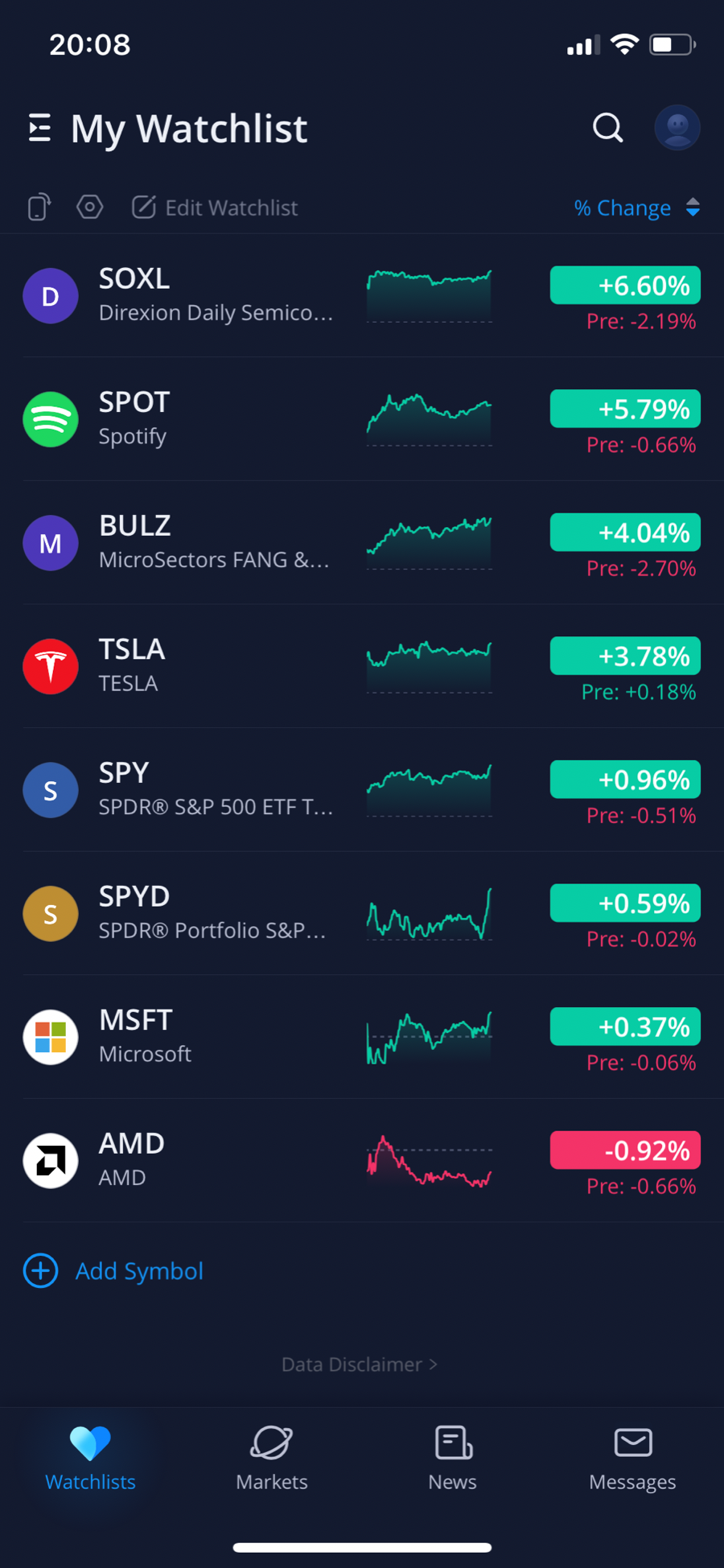724x1568 pixels.
Task: Tap the Spotify logo icon
Action: coord(51,419)
